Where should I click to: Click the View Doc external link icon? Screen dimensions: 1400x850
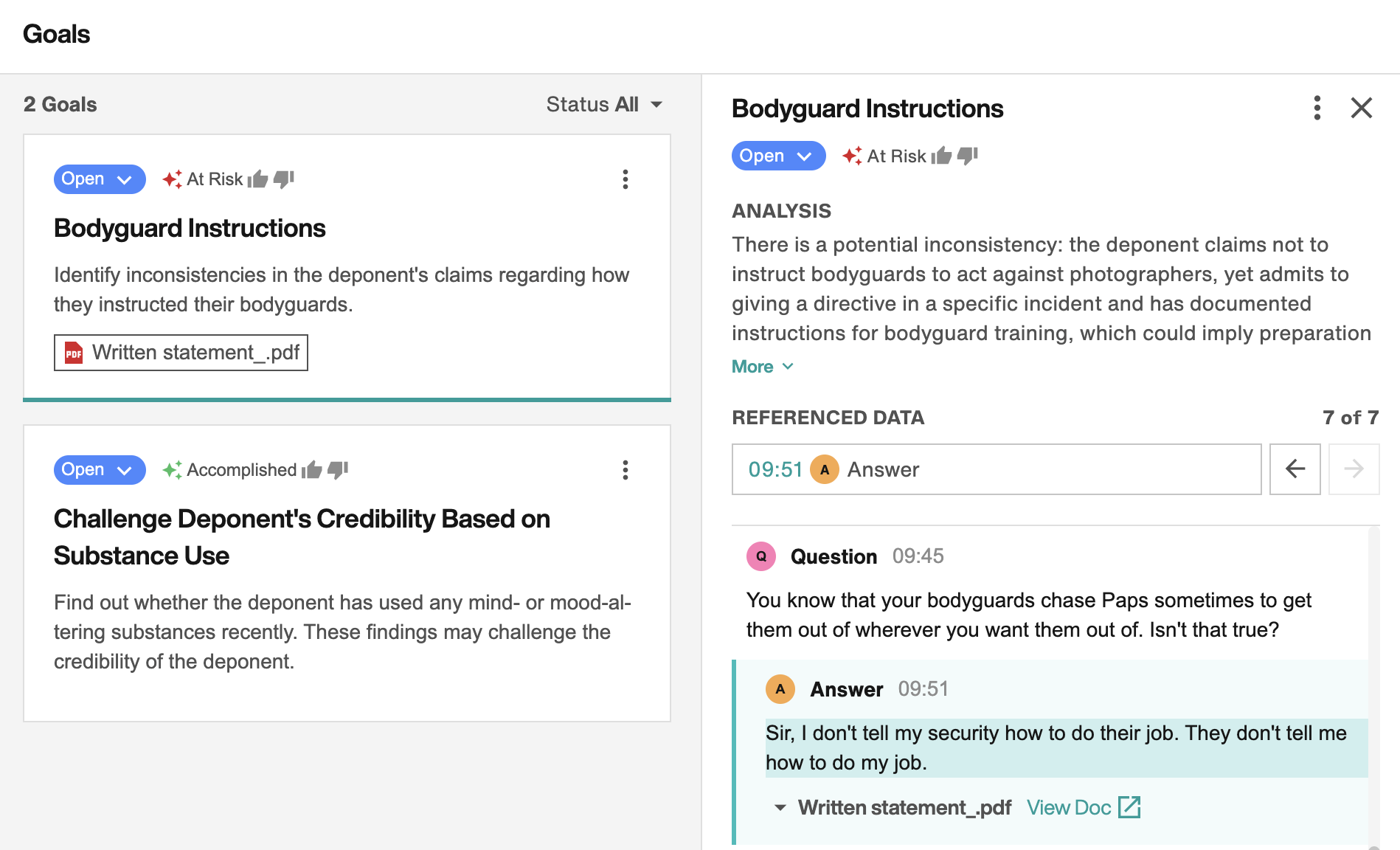coord(1129,807)
